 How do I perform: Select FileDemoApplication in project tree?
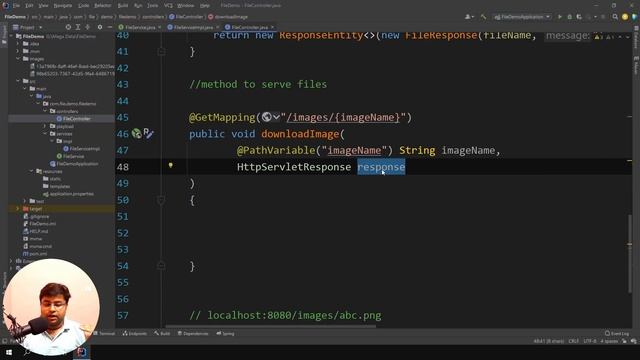(74, 164)
